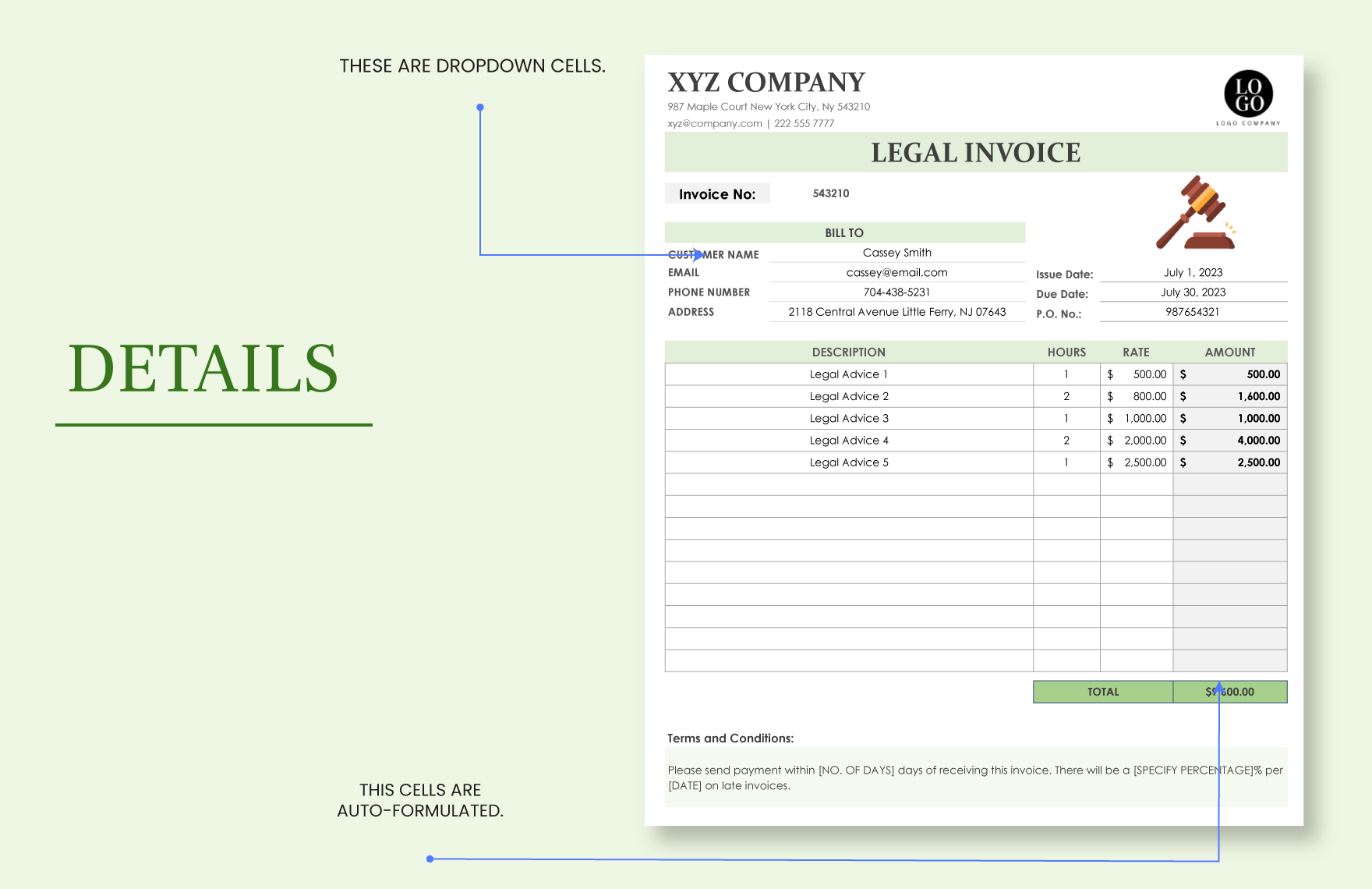Click the xyz@company.com contact line
Screen dimensions: 1372x889
[751, 123]
